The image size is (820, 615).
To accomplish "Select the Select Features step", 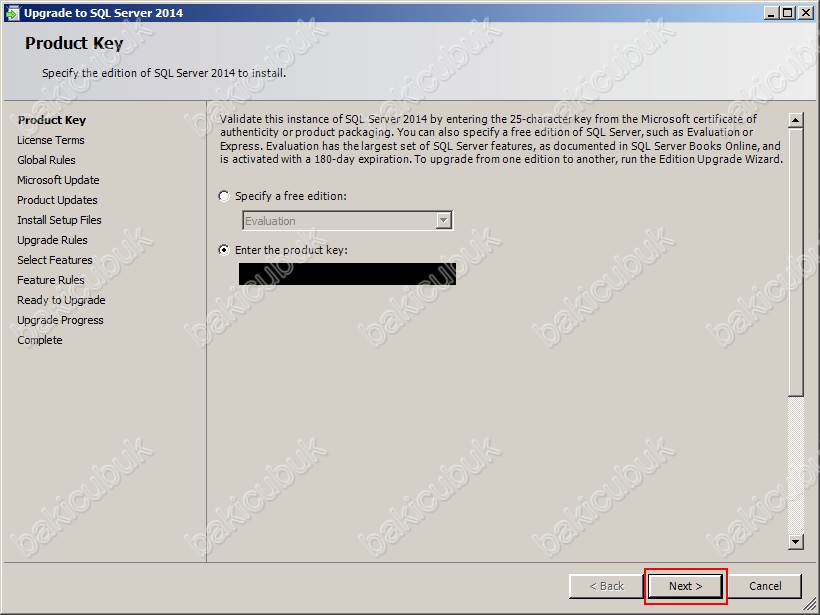I will pos(55,260).
